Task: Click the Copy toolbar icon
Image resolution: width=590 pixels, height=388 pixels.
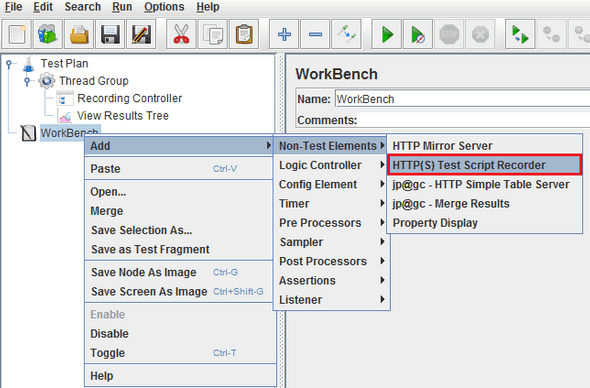Action: click(x=213, y=35)
